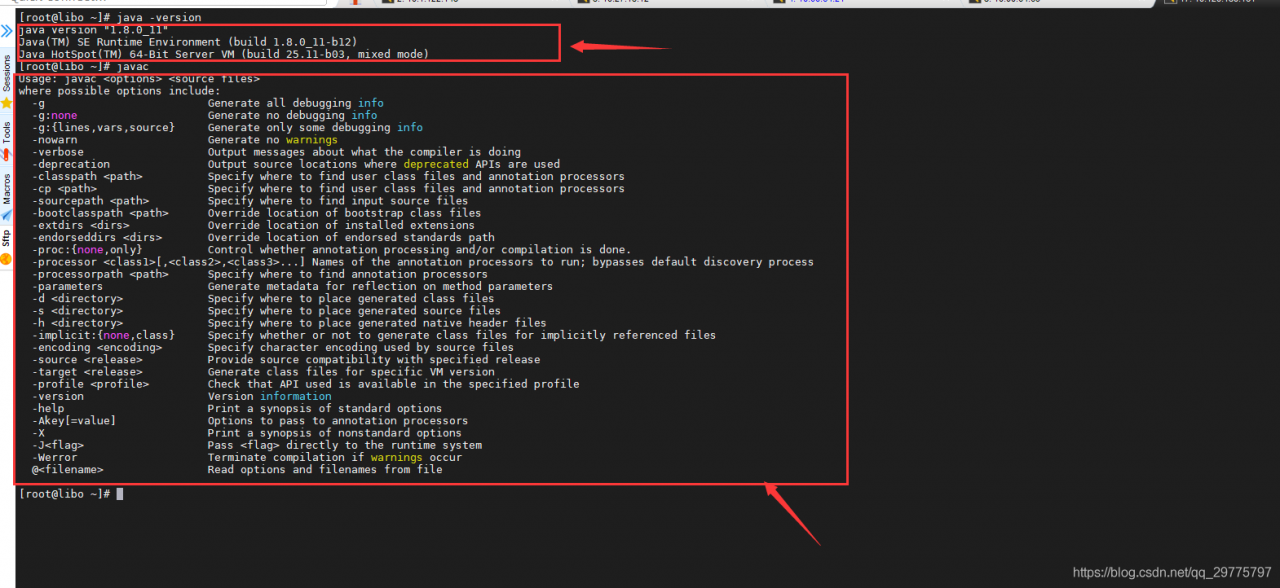Click 'Specify where to find annotation processors' description
1280x588 pixels.
pyautogui.click(x=348, y=274)
